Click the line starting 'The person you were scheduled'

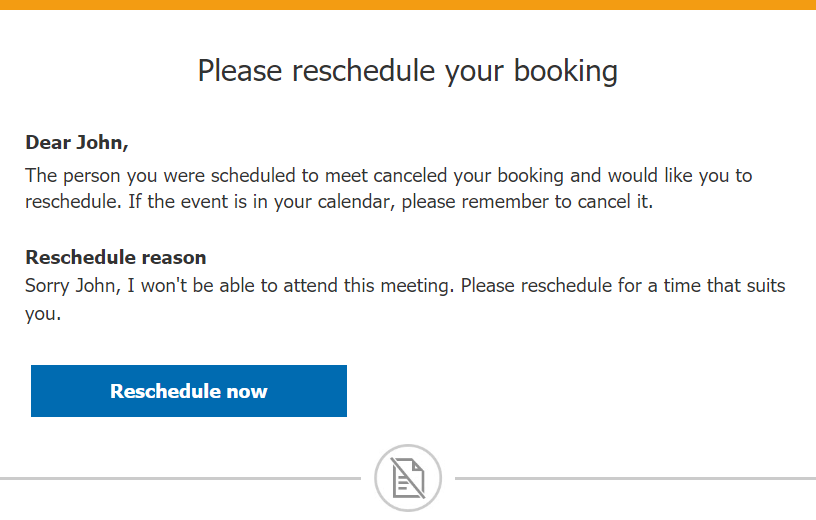point(388,176)
